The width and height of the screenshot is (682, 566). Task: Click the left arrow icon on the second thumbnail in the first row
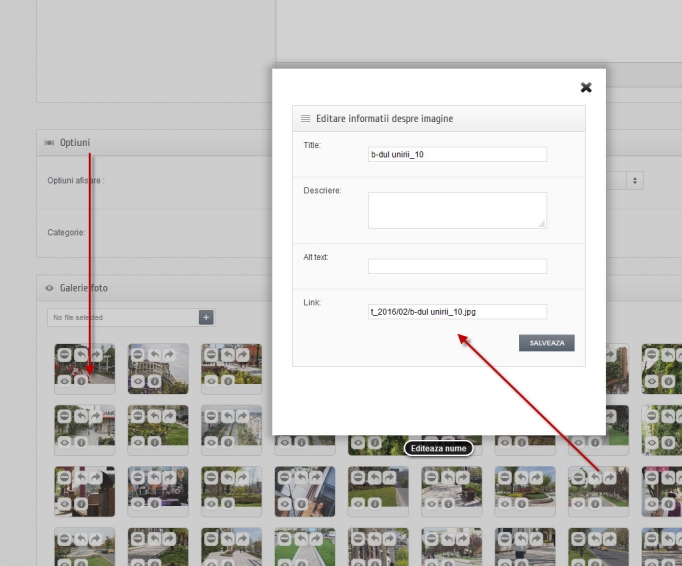pyautogui.click(x=153, y=355)
